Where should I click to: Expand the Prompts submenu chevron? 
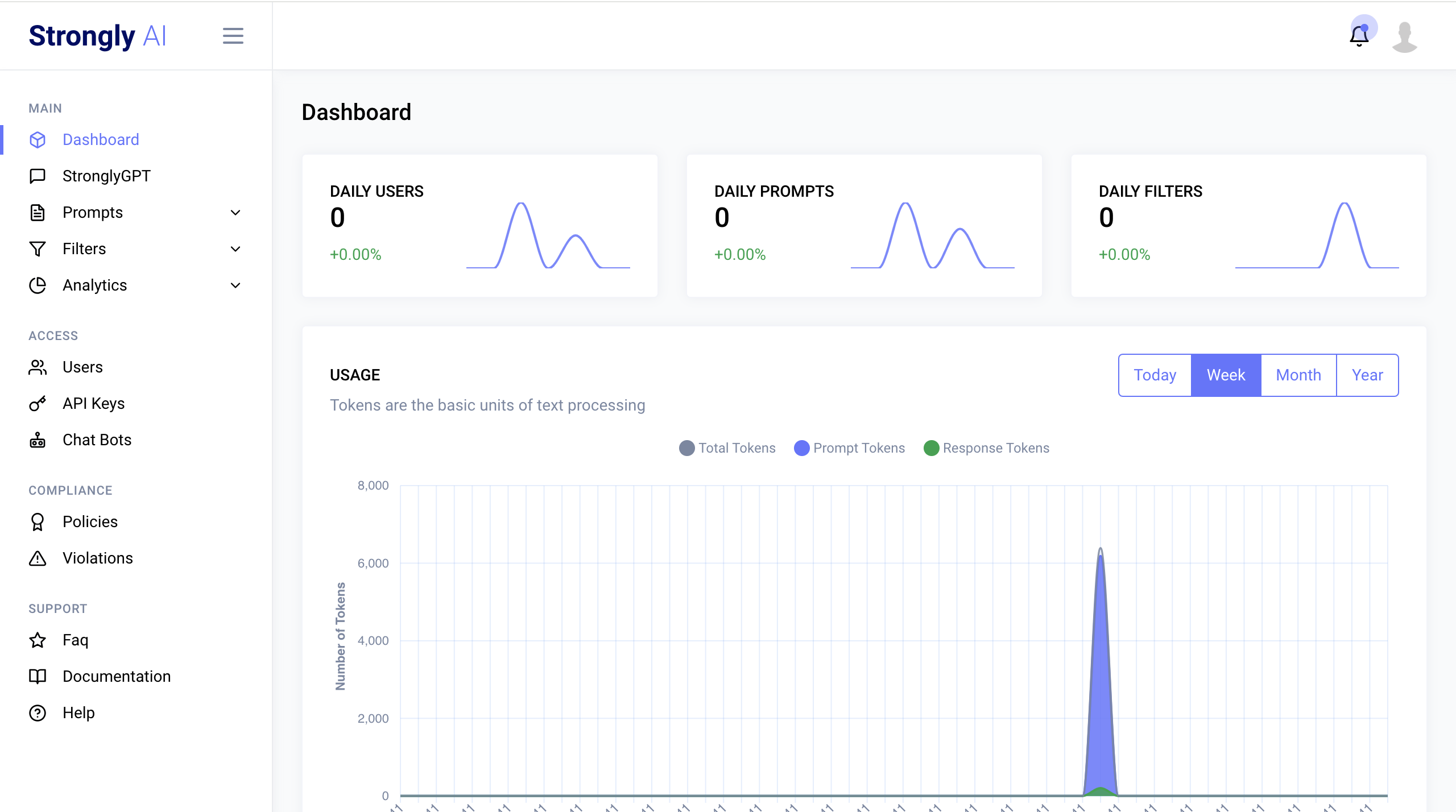pyautogui.click(x=235, y=213)
